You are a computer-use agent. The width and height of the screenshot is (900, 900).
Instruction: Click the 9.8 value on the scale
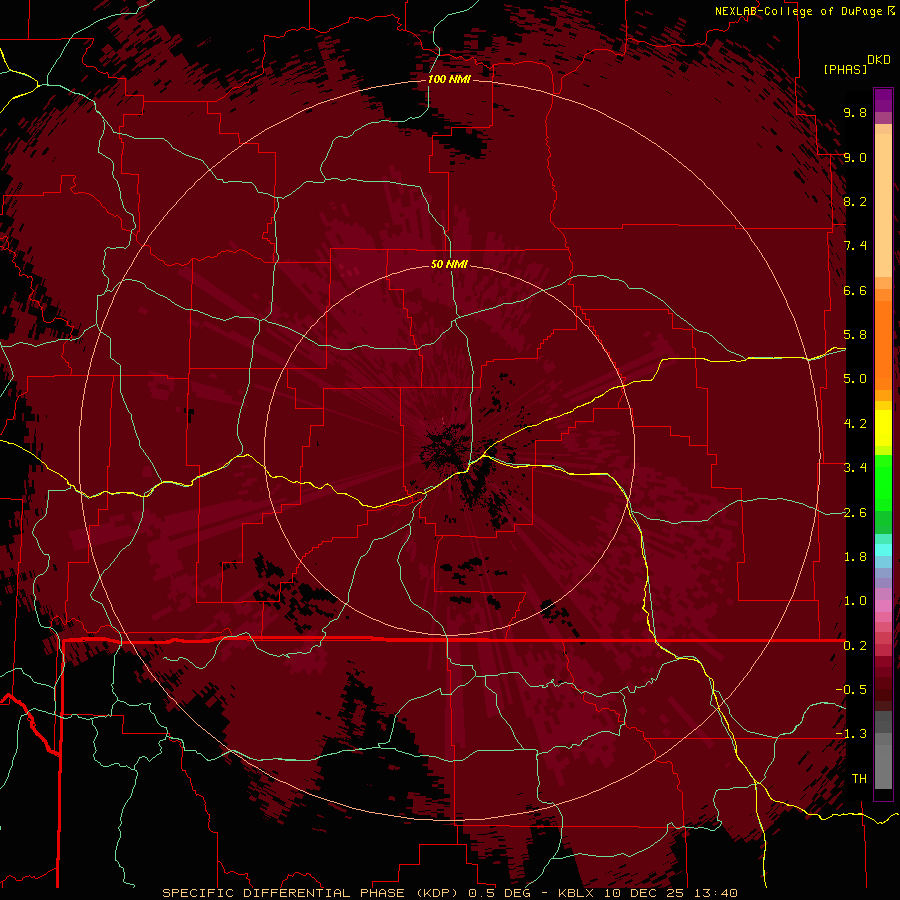[x=855, y=112]
